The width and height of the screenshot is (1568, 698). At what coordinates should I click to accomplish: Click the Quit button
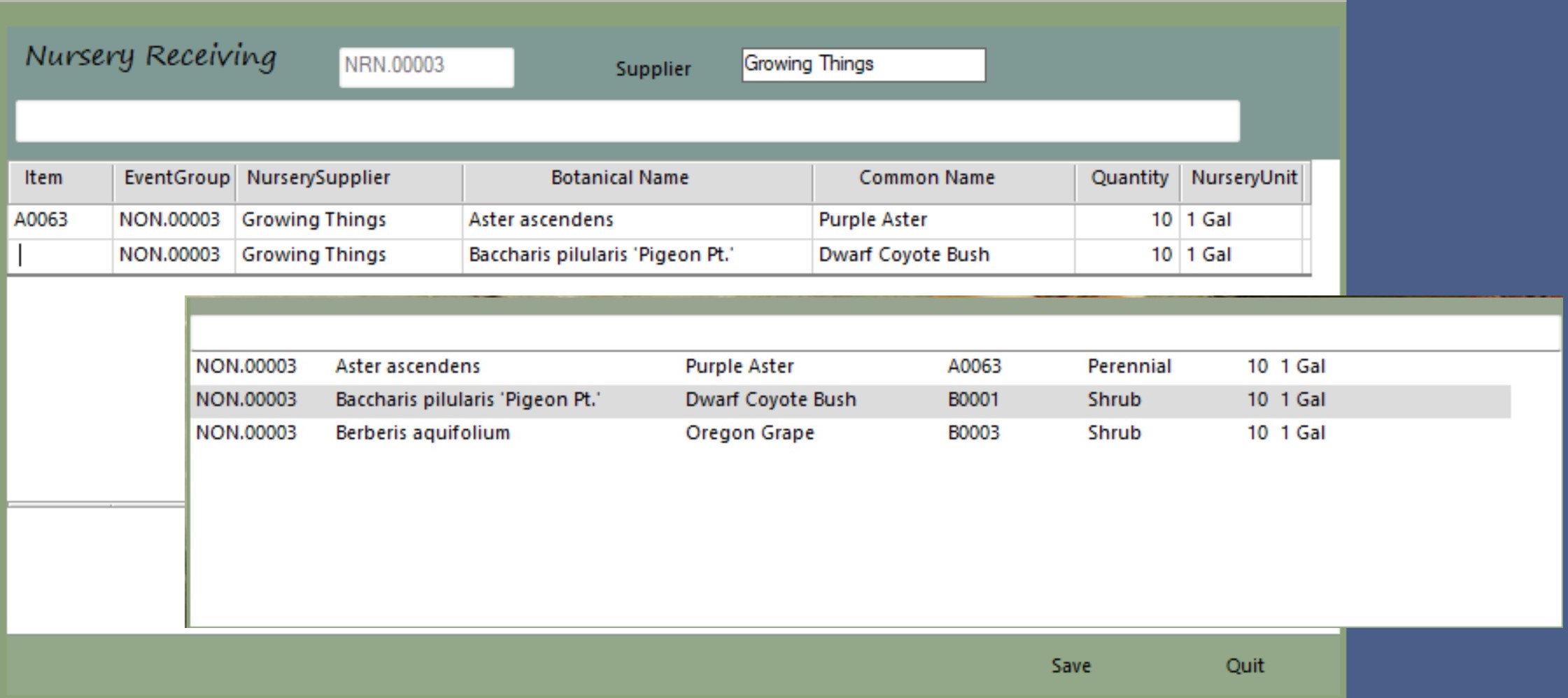[1244, 665]
